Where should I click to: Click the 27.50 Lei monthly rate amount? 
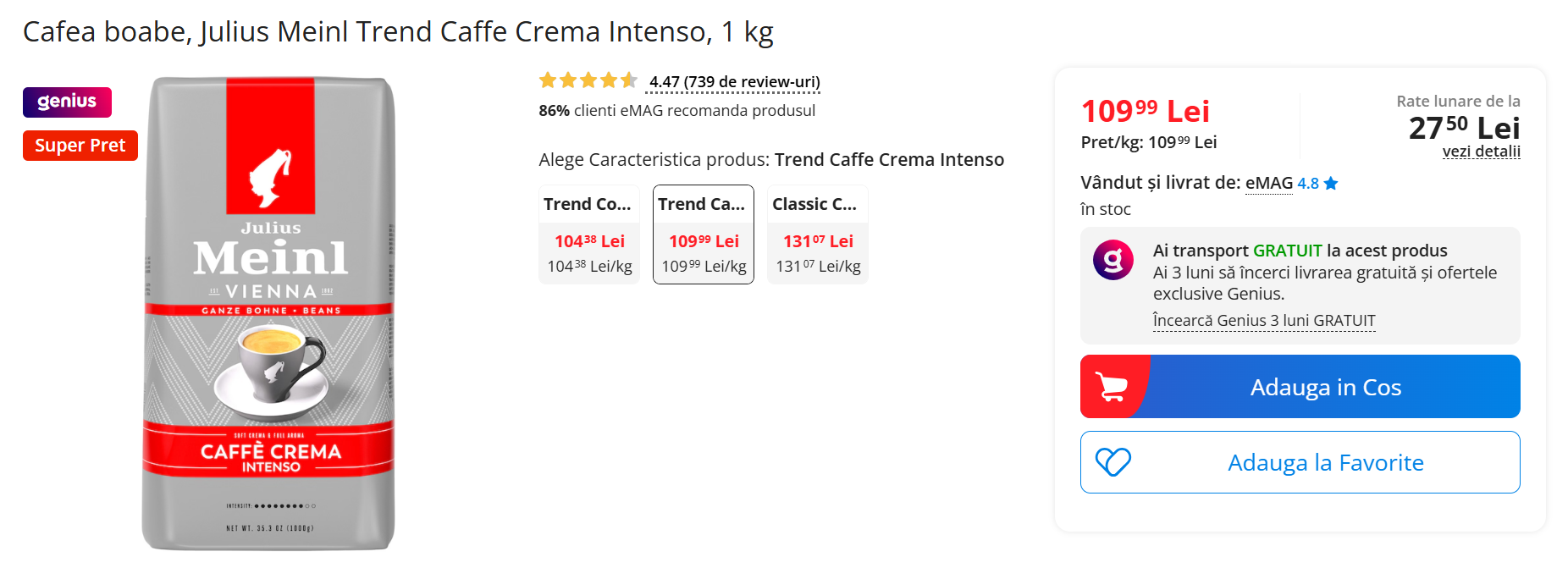point(1464,128)
